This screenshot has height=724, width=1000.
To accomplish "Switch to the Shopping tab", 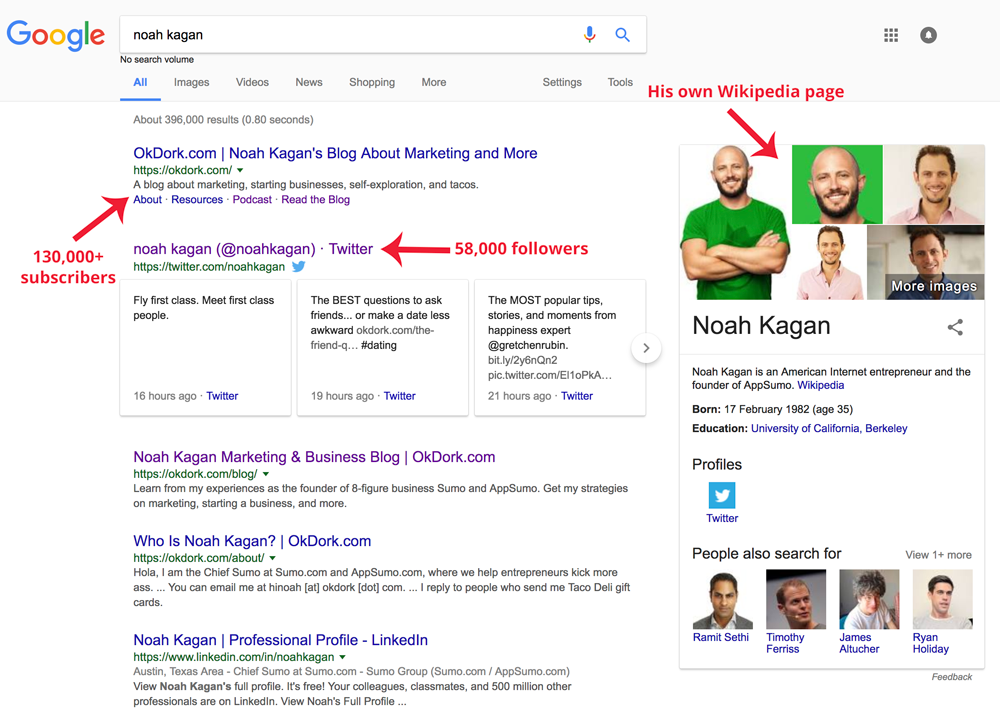I will [x=372, y=82].
